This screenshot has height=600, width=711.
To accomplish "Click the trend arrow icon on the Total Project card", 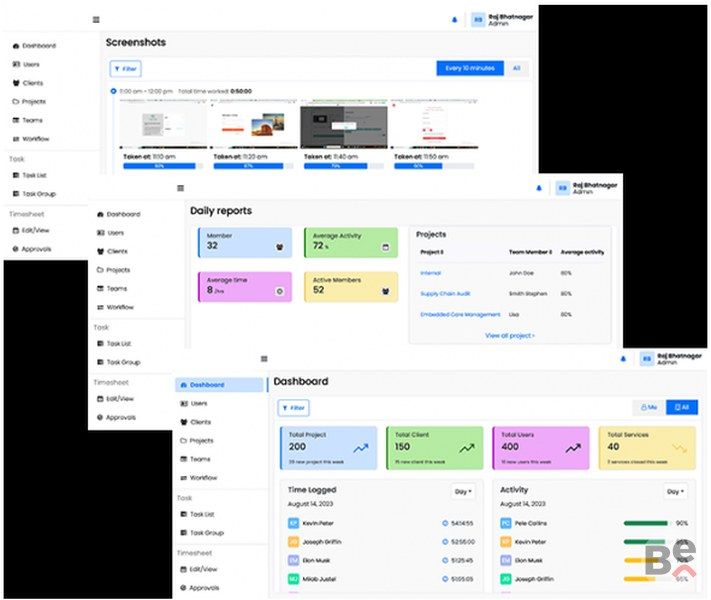I will click(x=360, y=449).
